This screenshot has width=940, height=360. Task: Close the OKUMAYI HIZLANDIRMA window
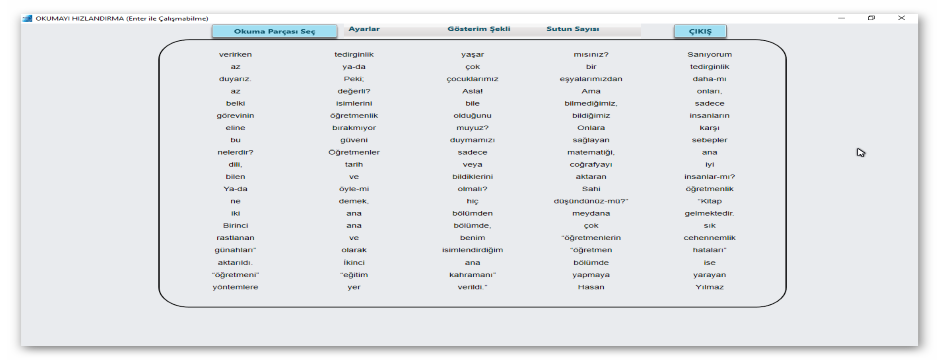coord(901,18)
